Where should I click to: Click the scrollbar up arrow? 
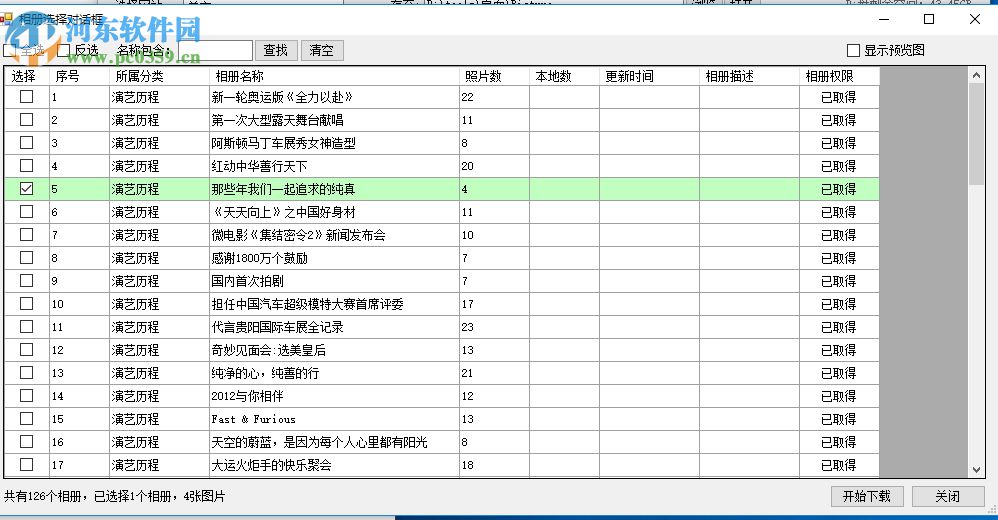(976, 75)
